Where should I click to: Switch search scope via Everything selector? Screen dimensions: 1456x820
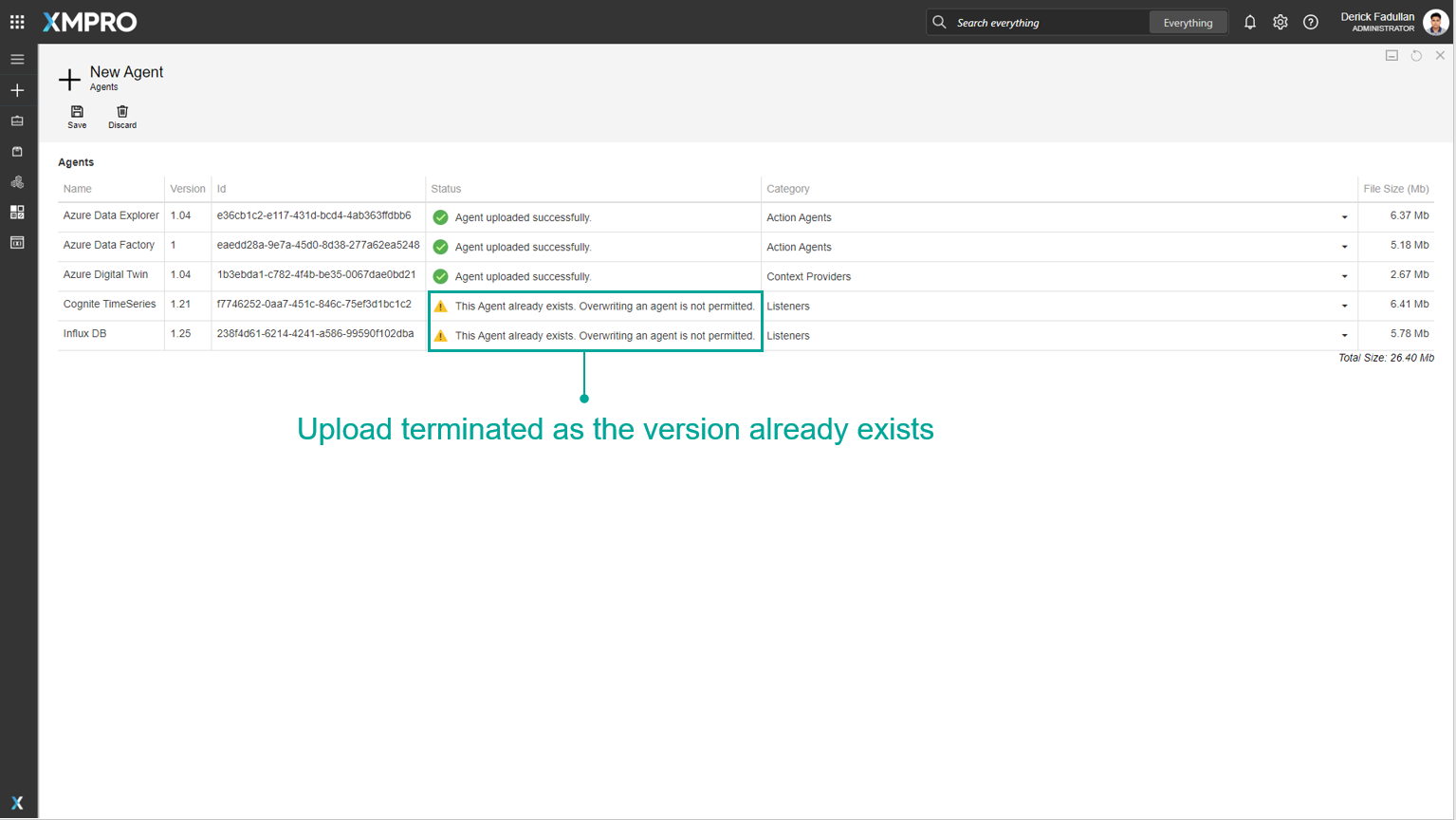coord(1188,22)
